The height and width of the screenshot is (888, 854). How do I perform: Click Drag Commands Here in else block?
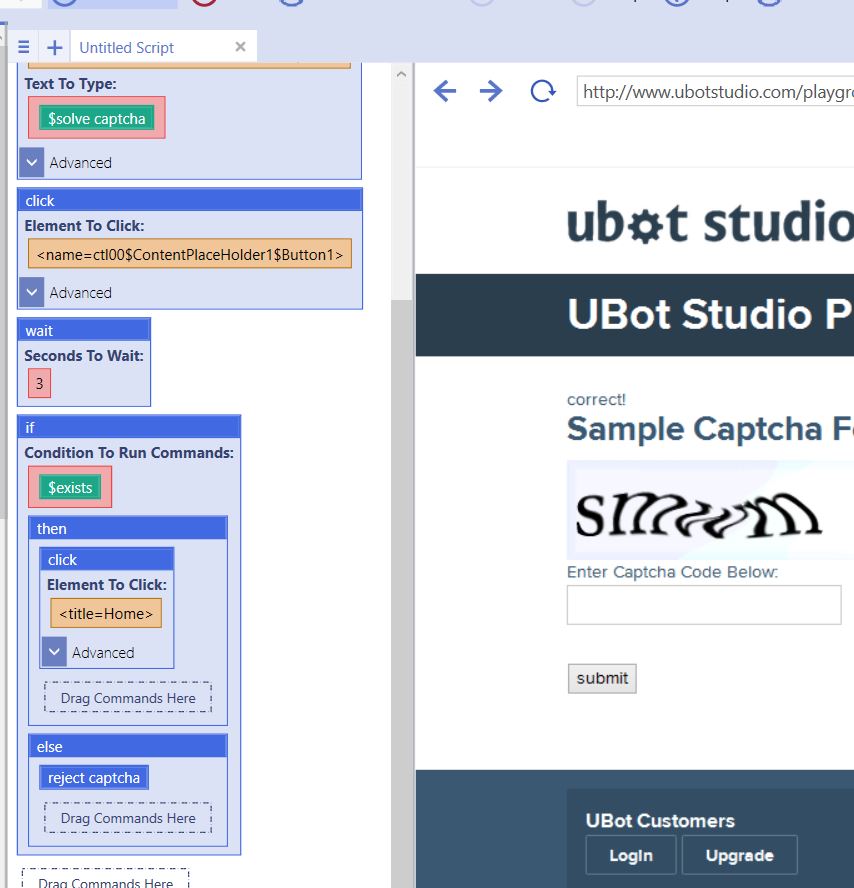click(x=128, y=818)
